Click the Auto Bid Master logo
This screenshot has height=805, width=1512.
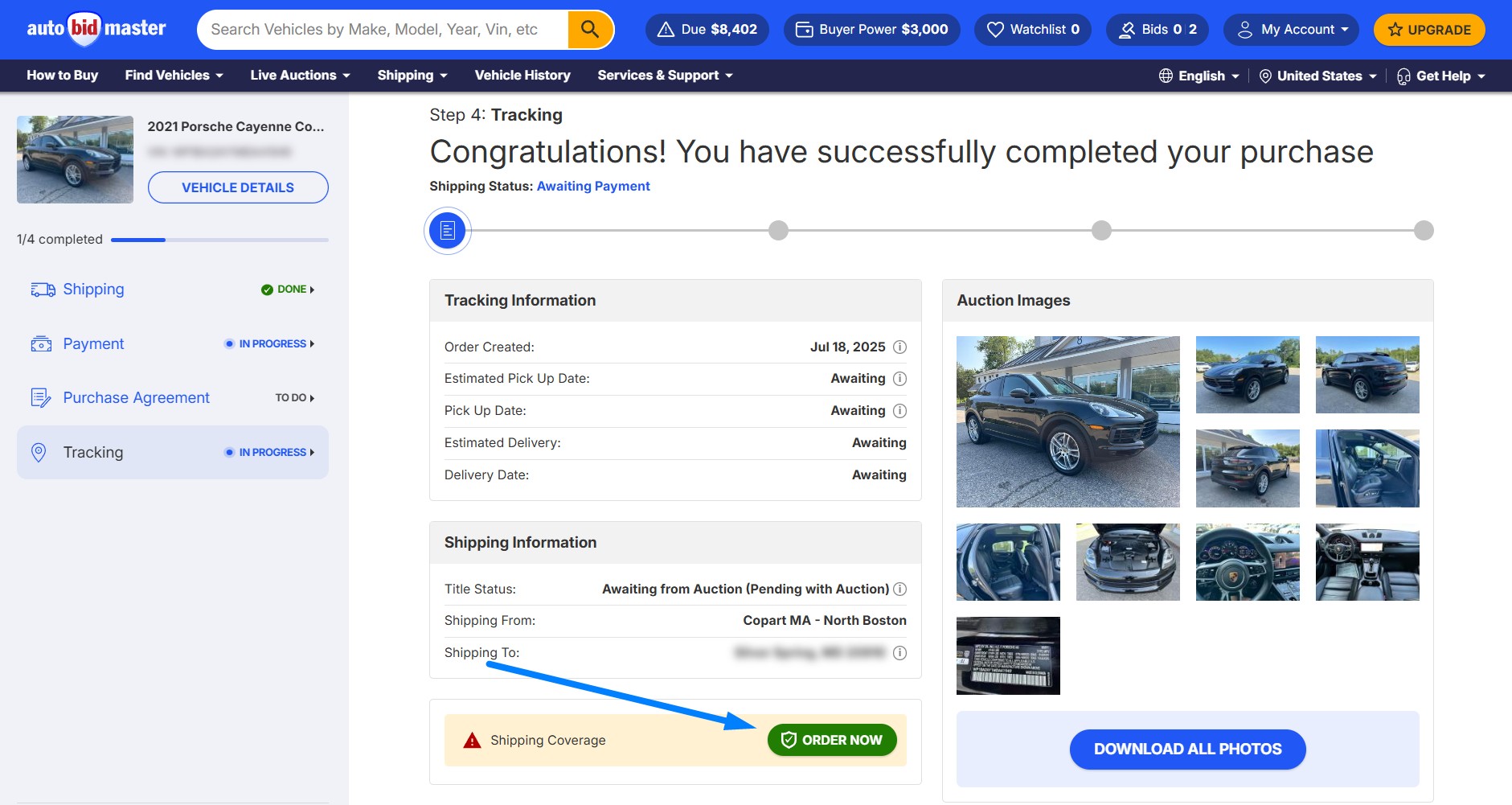(x=96, y=30)
